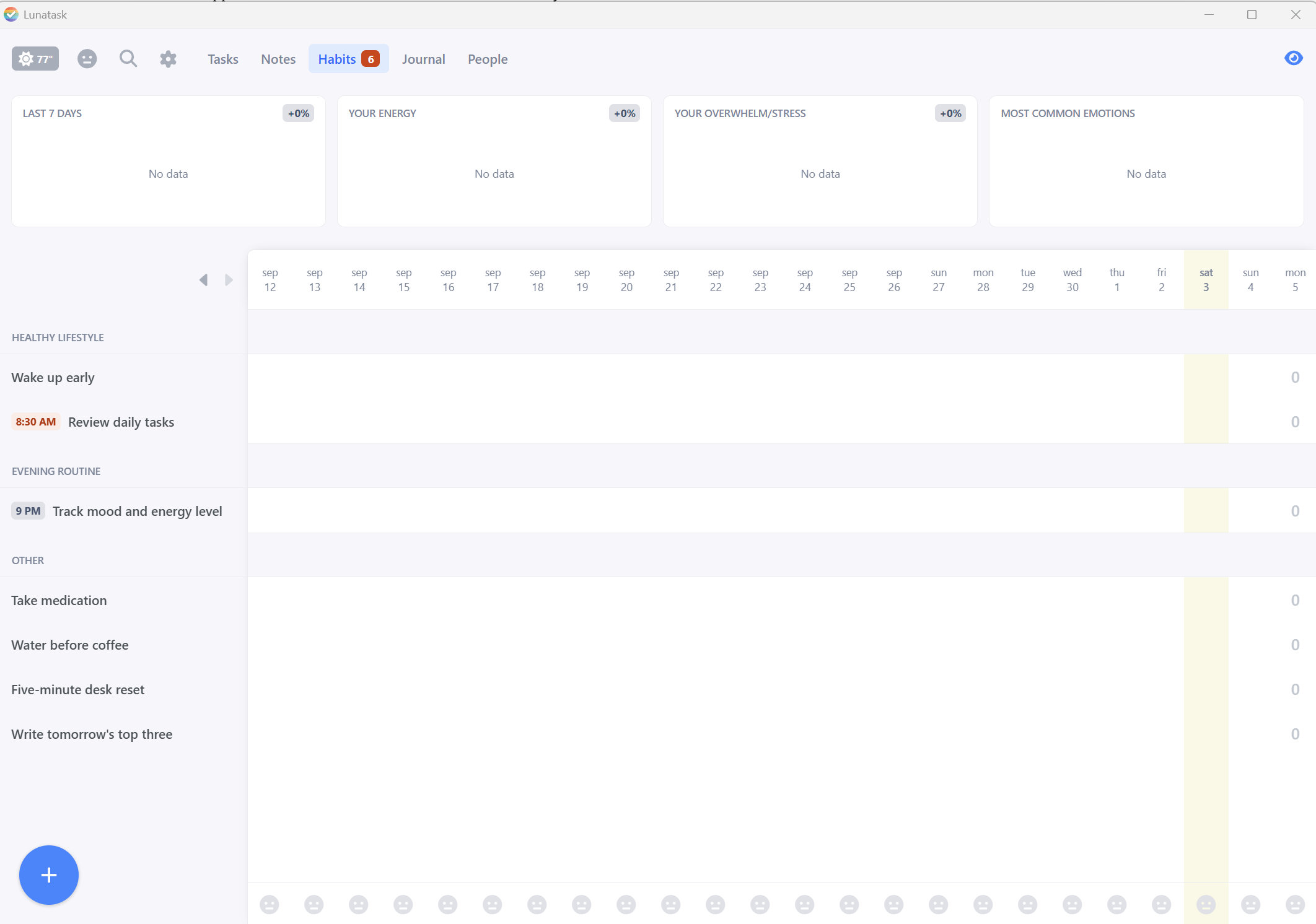Image resolution: width=1316 pixels, height=924 pixels.
Task: Open Track mood and energy level habit
Action: [x=138, y=511]
